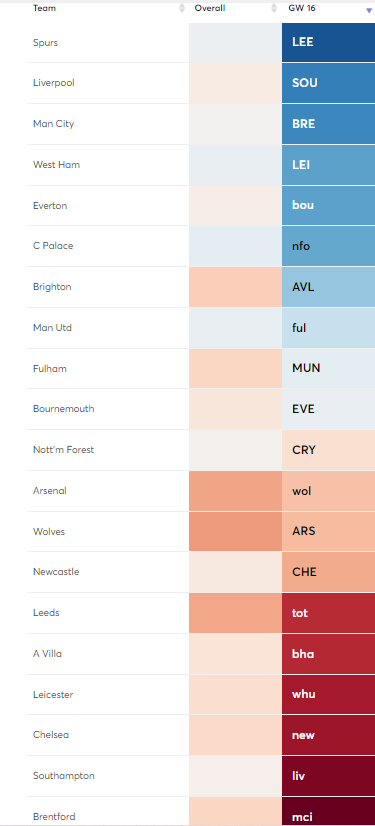
Task: Click the Team column header
Action: pos(44,8)
